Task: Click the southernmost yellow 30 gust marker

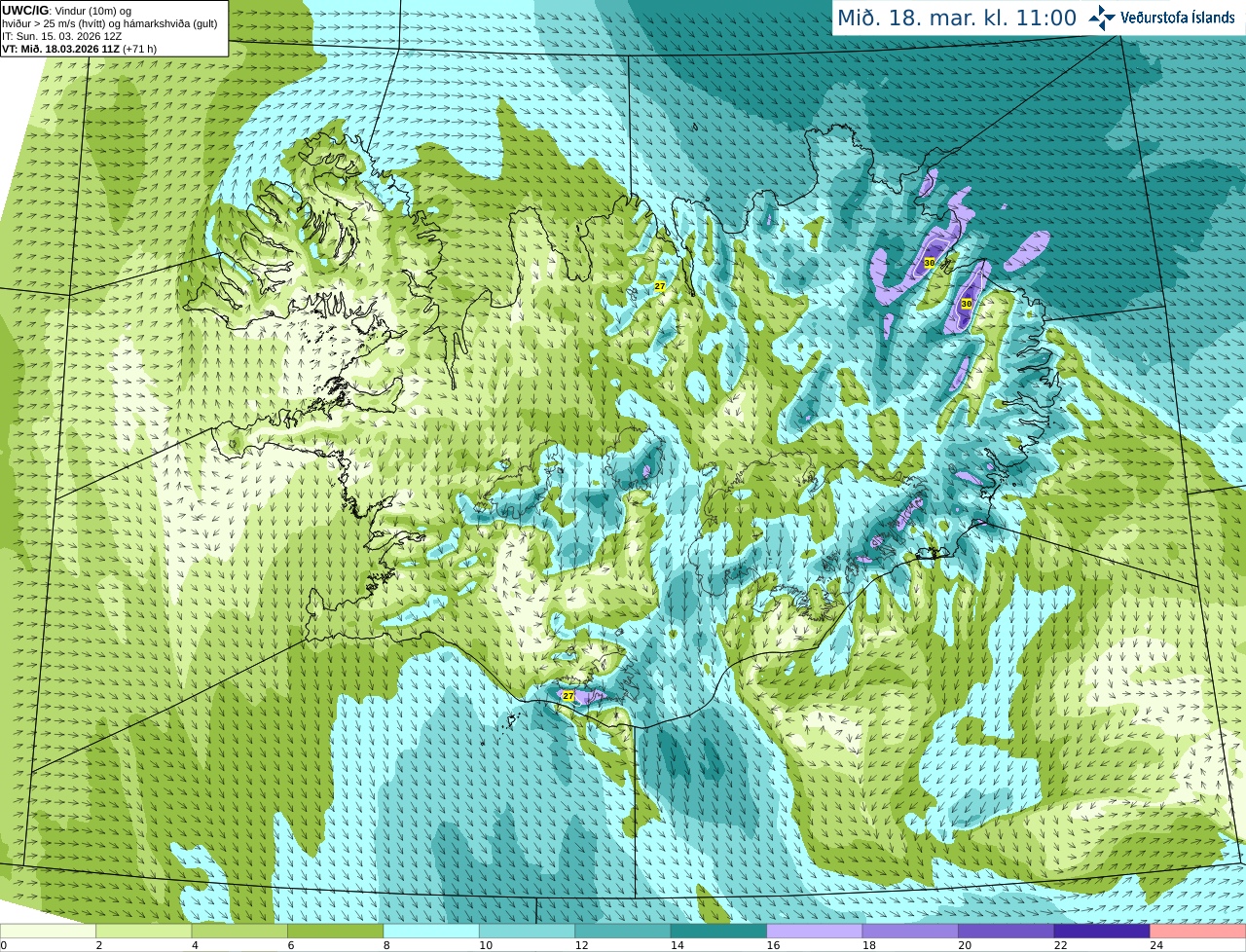Action: tap(966, 304)
